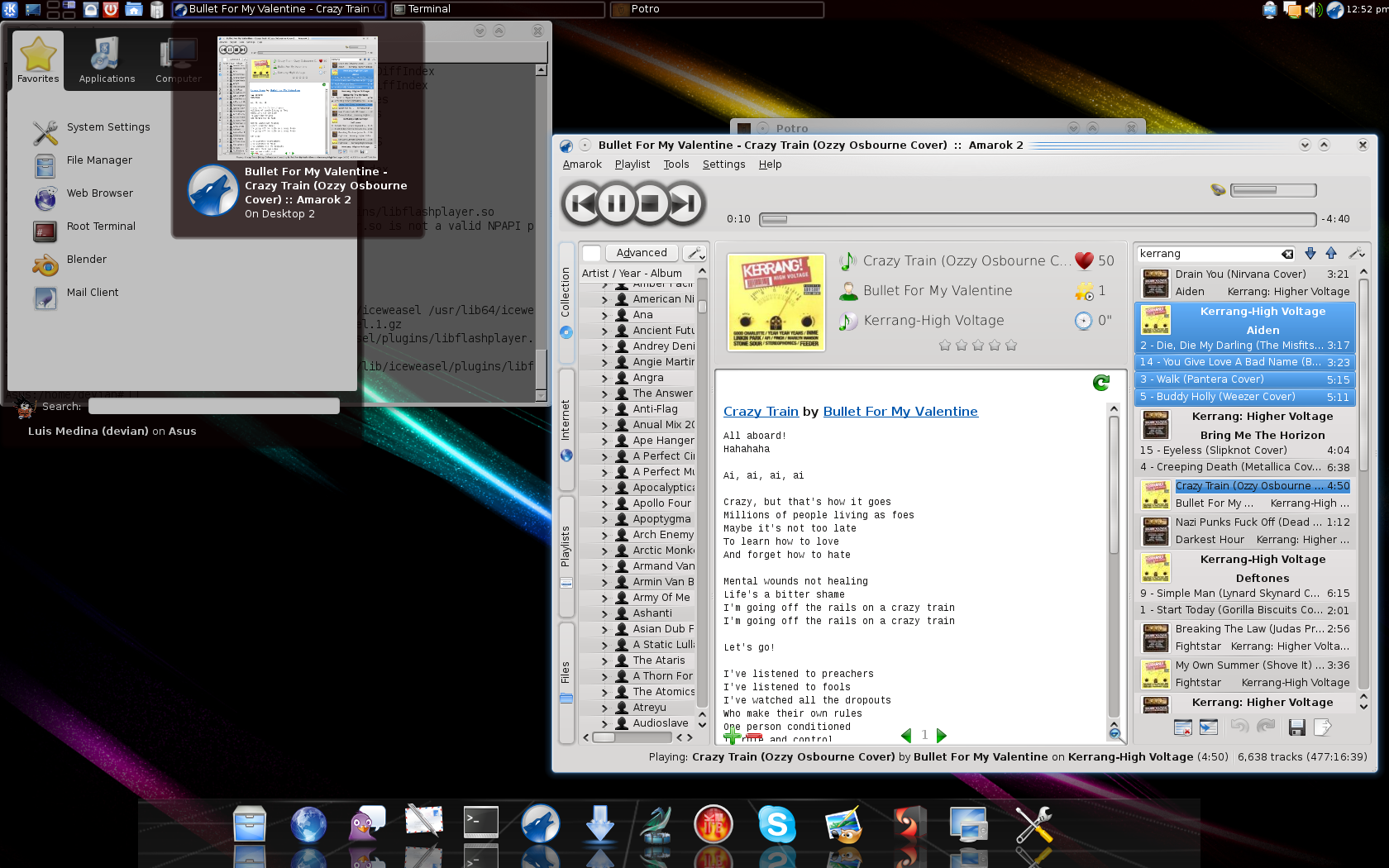Open the Settings menu

pyautogui.click(x=724, y=165)
